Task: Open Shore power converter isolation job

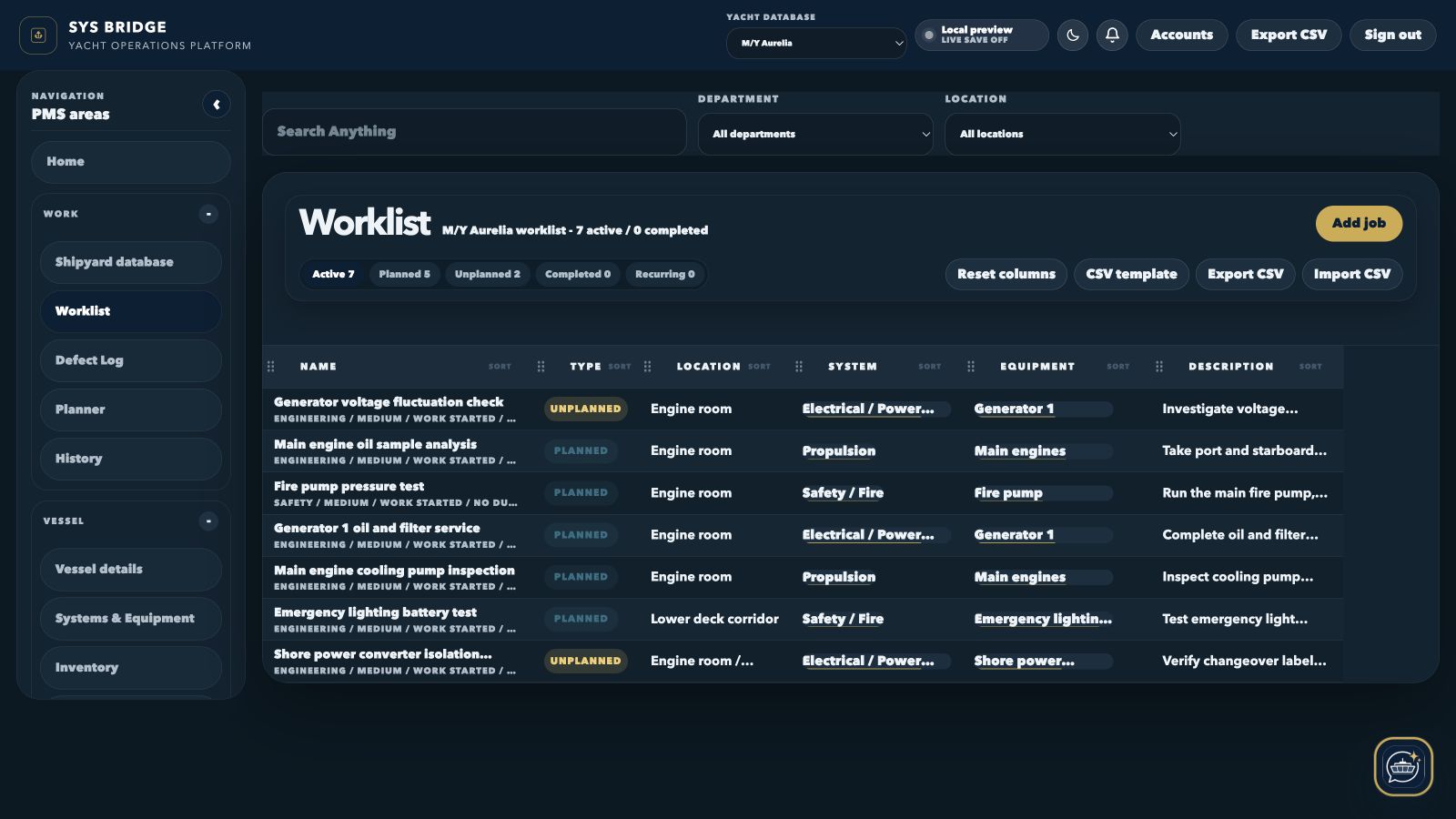Action: click(383, 654)
